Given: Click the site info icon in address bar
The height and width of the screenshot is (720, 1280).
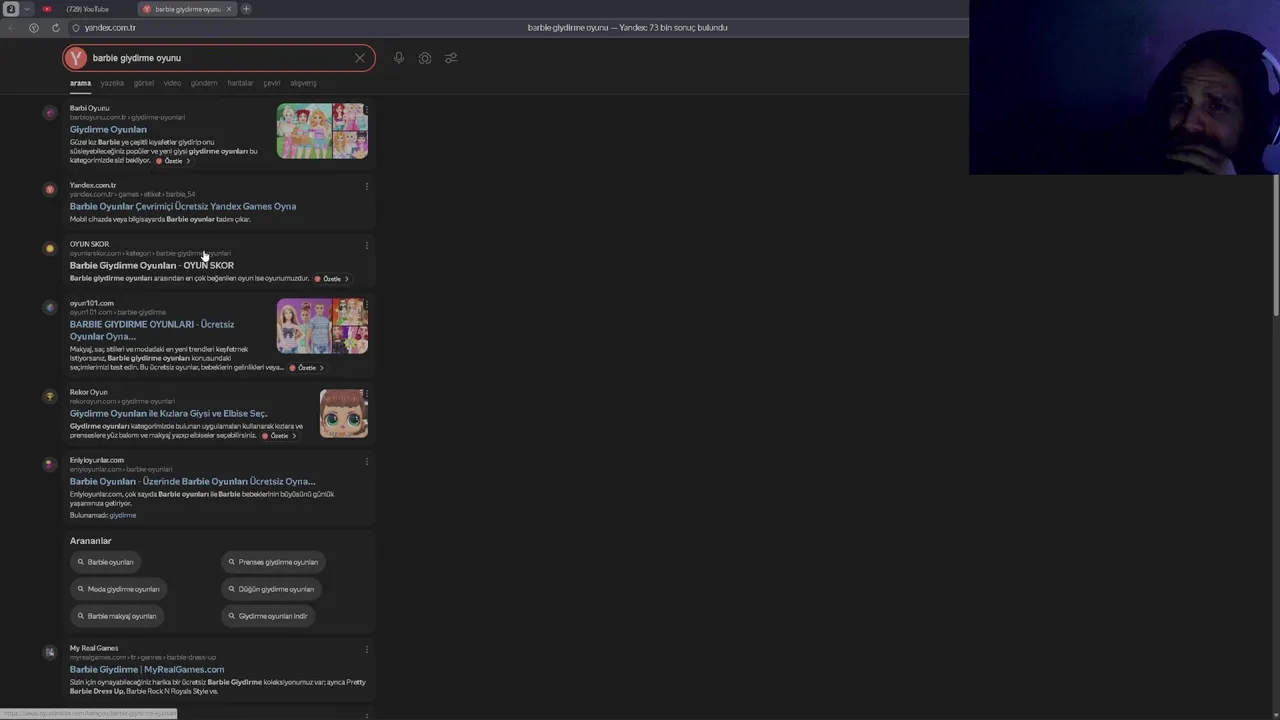Looking at the screenshot, I should [75, 28].
